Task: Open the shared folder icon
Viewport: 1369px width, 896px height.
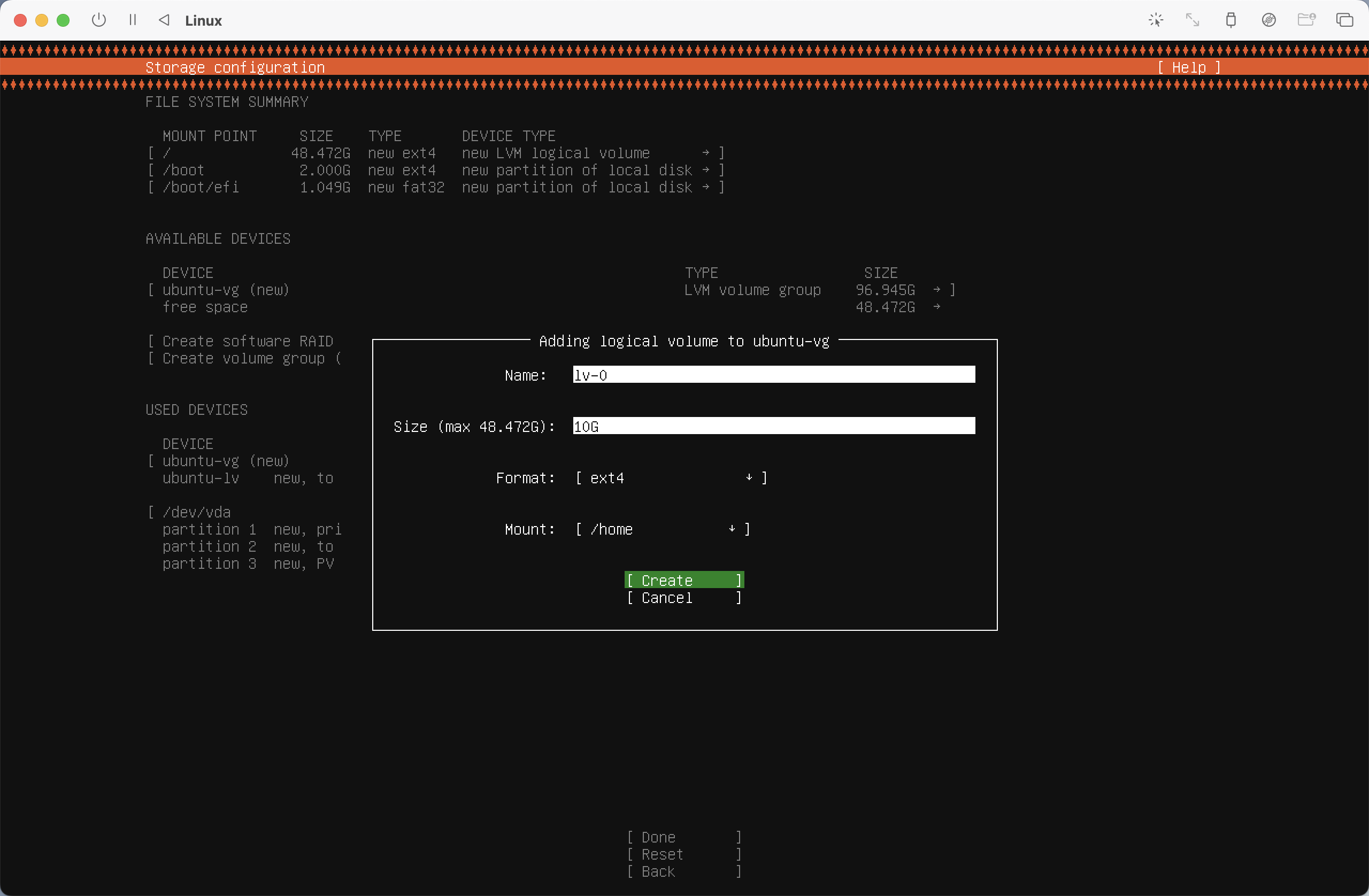Action: click(x=1306, y=20)
